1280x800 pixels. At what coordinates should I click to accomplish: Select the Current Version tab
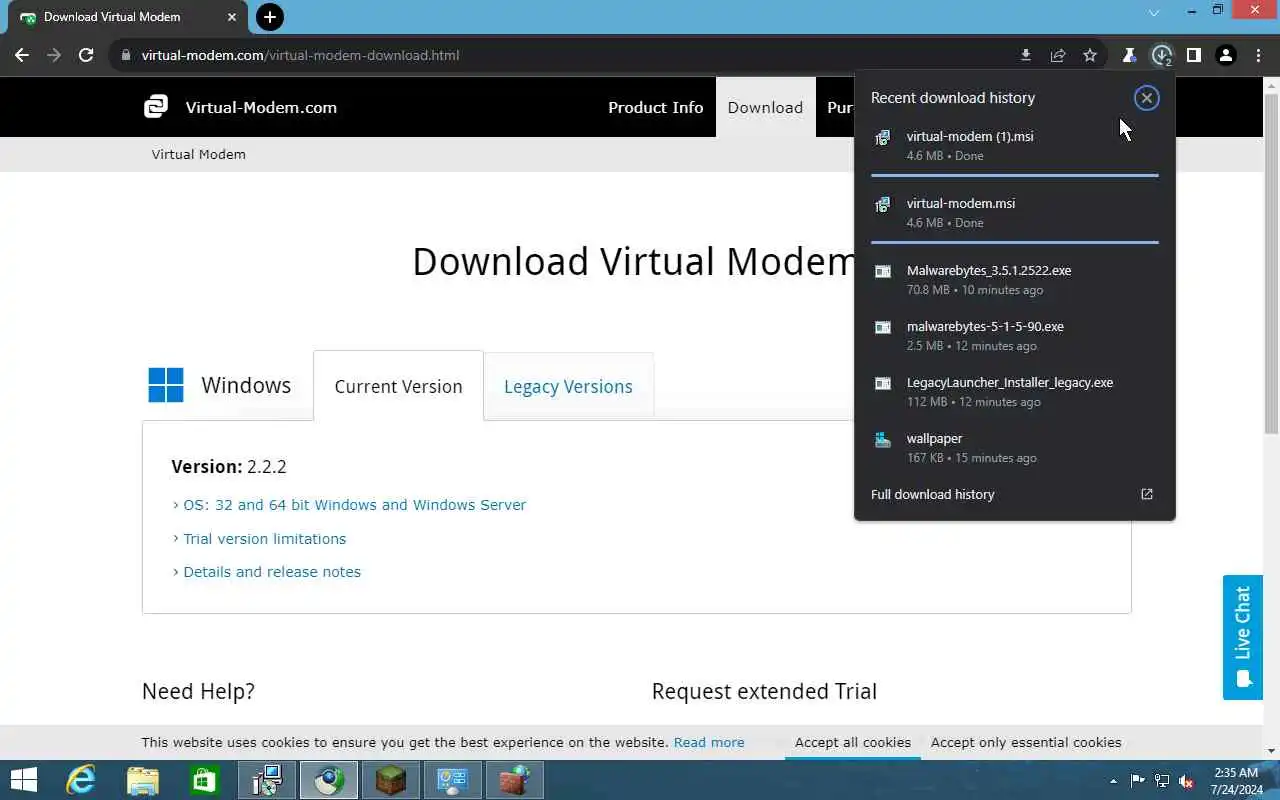pos(398,386)
